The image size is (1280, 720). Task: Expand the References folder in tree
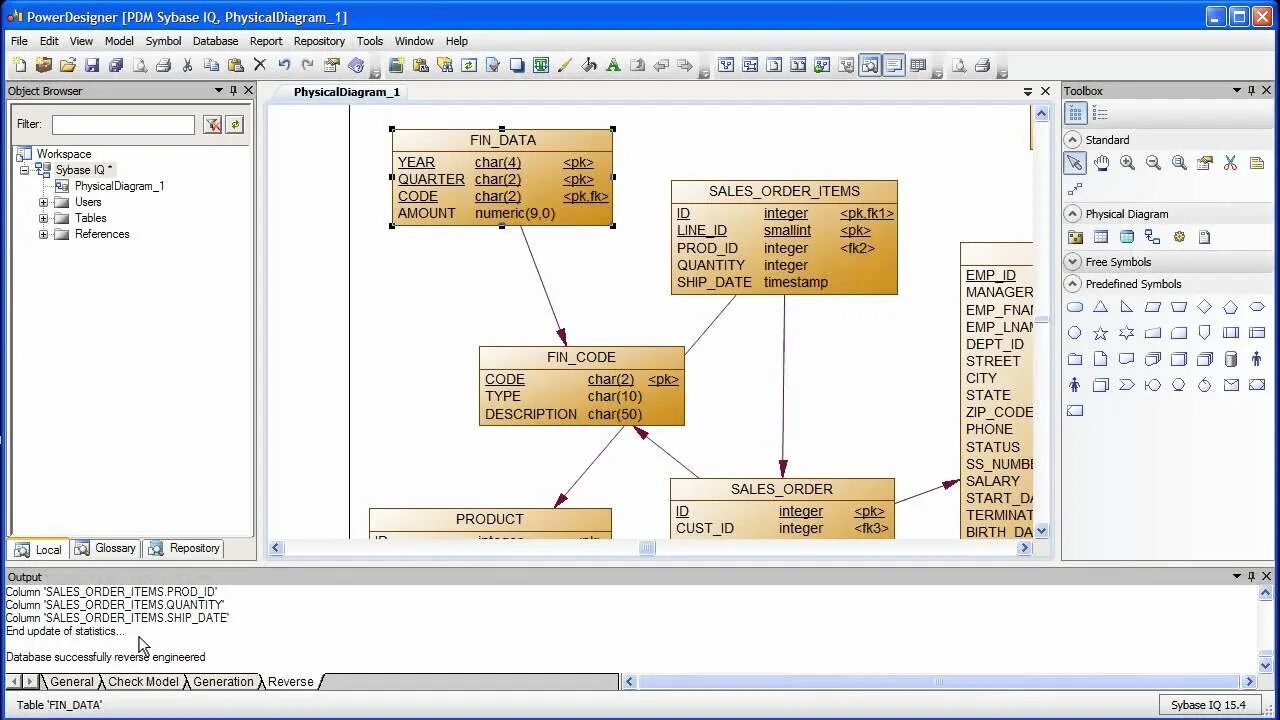pyautogui.click(x=43, y=234)
